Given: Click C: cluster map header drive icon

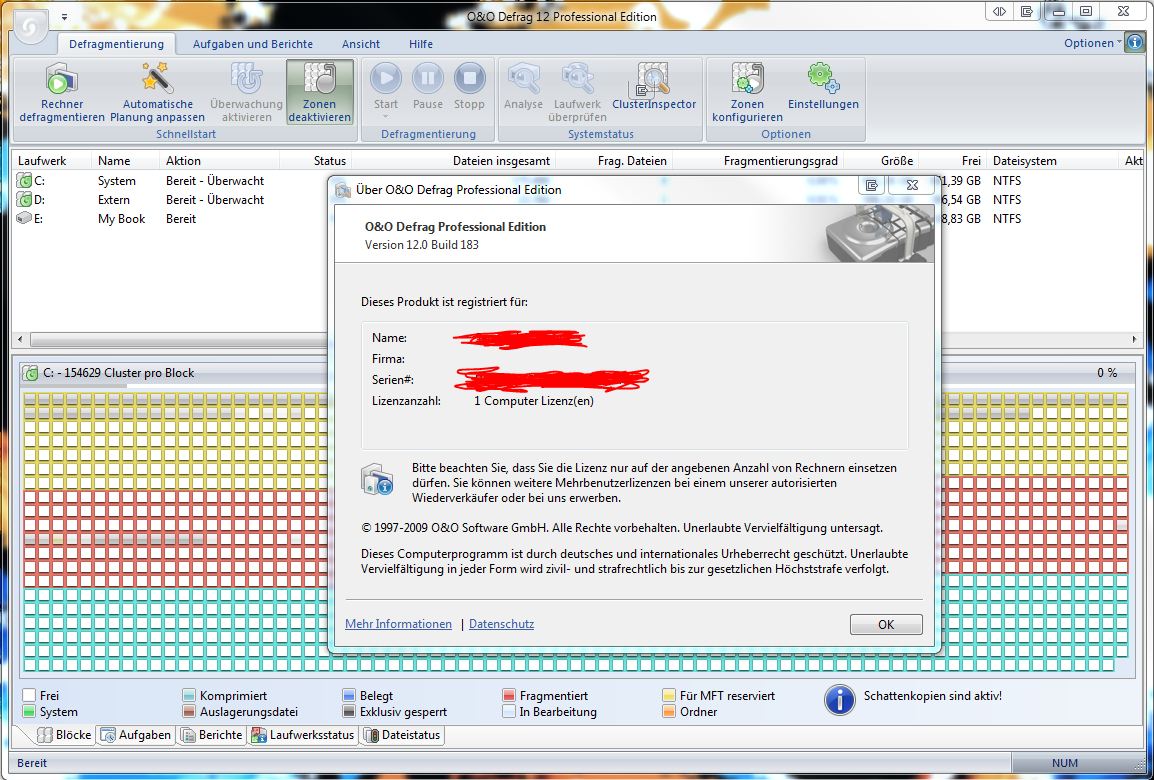Looking at the screenshot, I should tap(31, 373).
